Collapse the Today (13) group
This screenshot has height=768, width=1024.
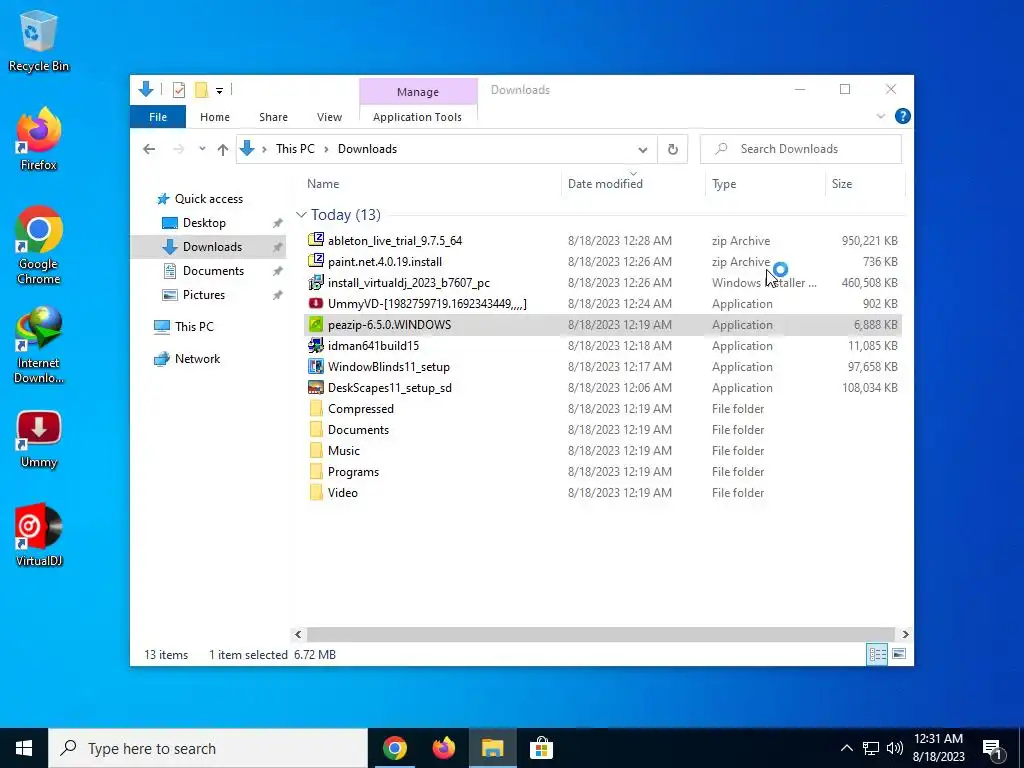pyautogui.click(x=301, y=215)
